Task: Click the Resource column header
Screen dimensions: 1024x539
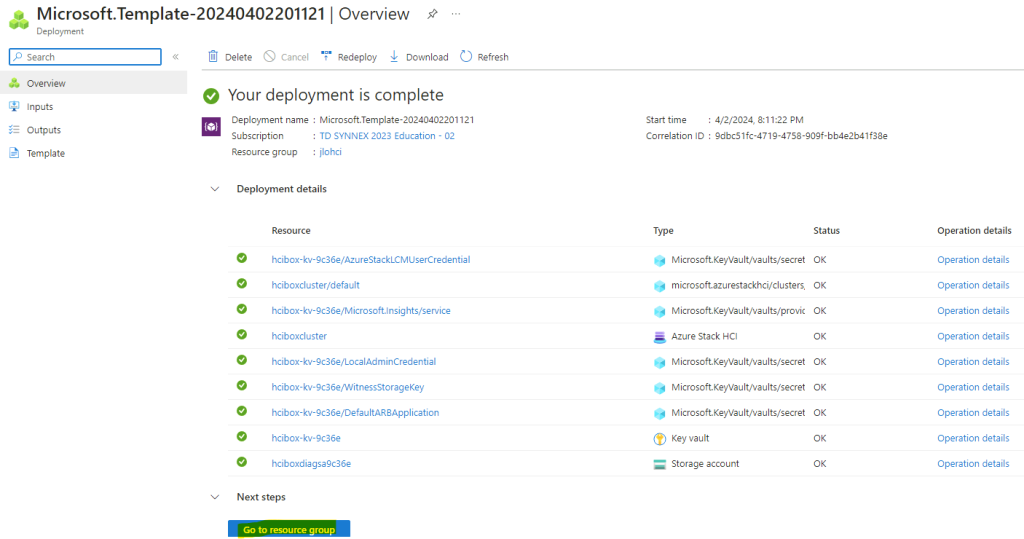Action: click(291, 231)
